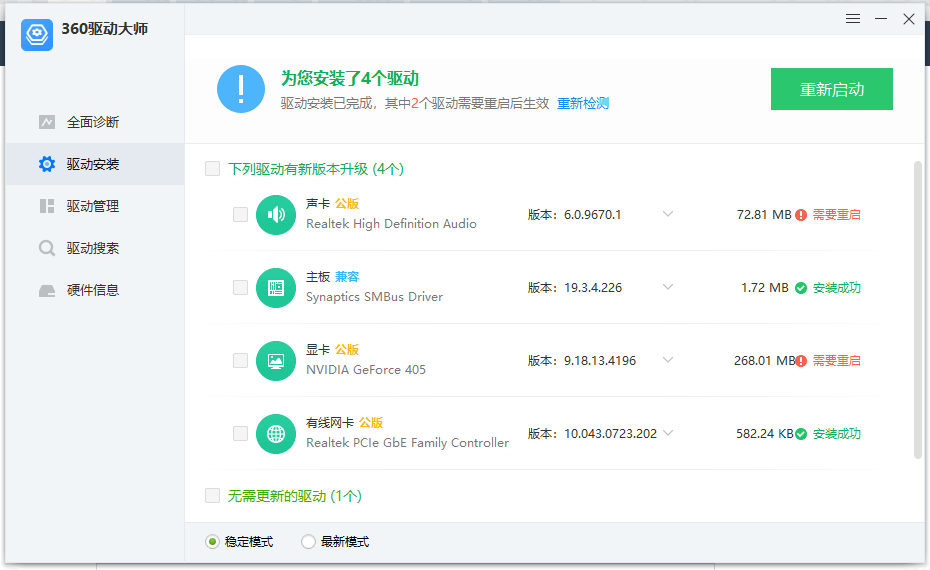Click the vertical scrollbar of driver list
This screenshot has height=570, width=930.
918,309
